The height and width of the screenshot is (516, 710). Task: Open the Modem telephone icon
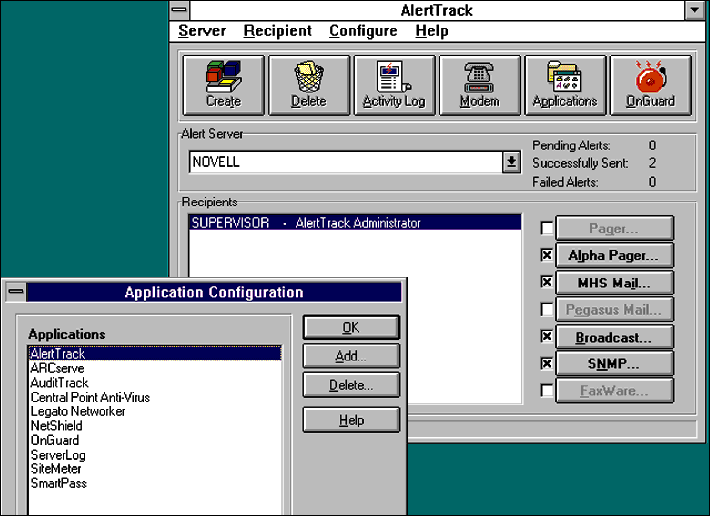480,86
